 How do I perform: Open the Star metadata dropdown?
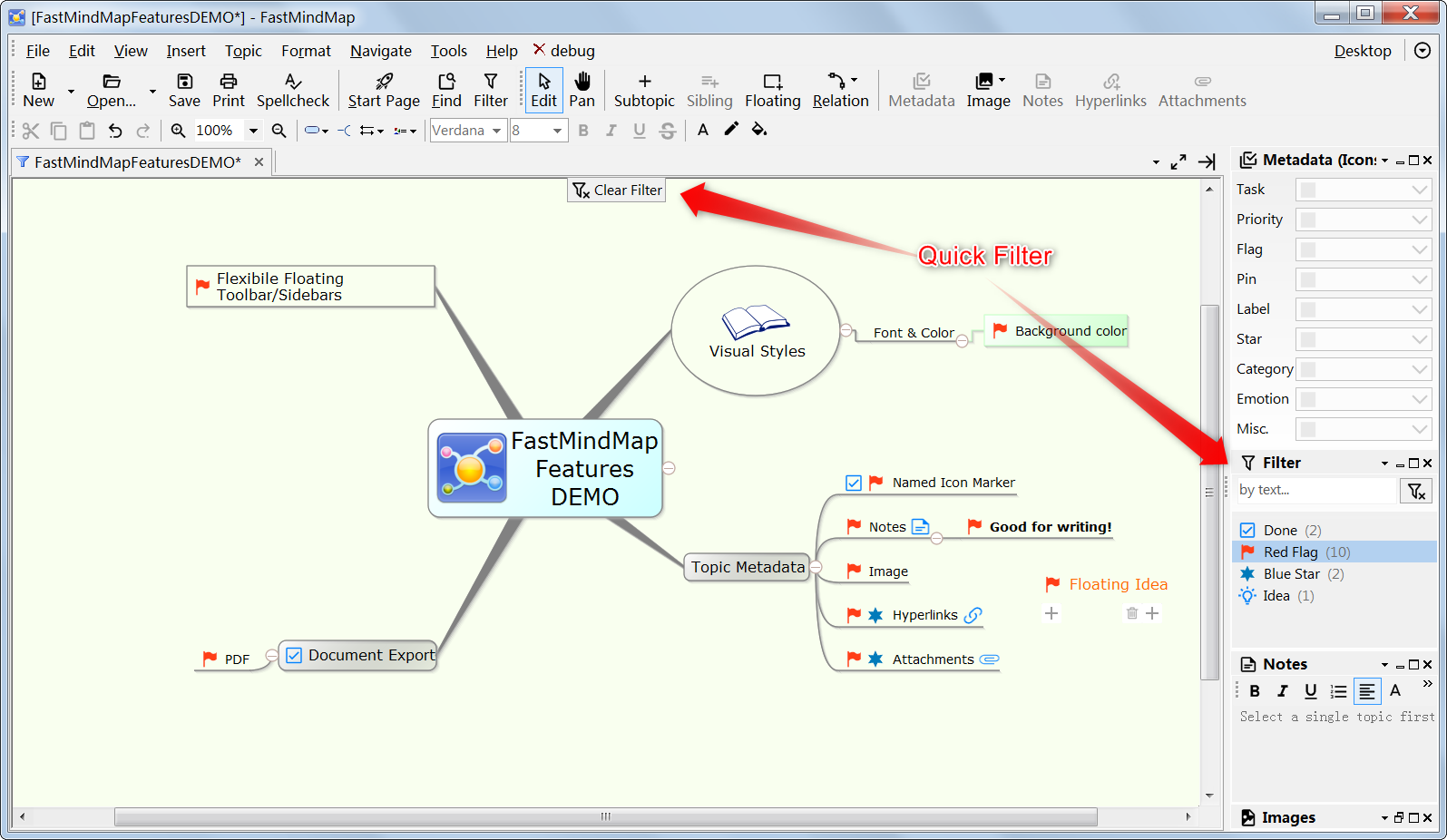[1364, 339]
